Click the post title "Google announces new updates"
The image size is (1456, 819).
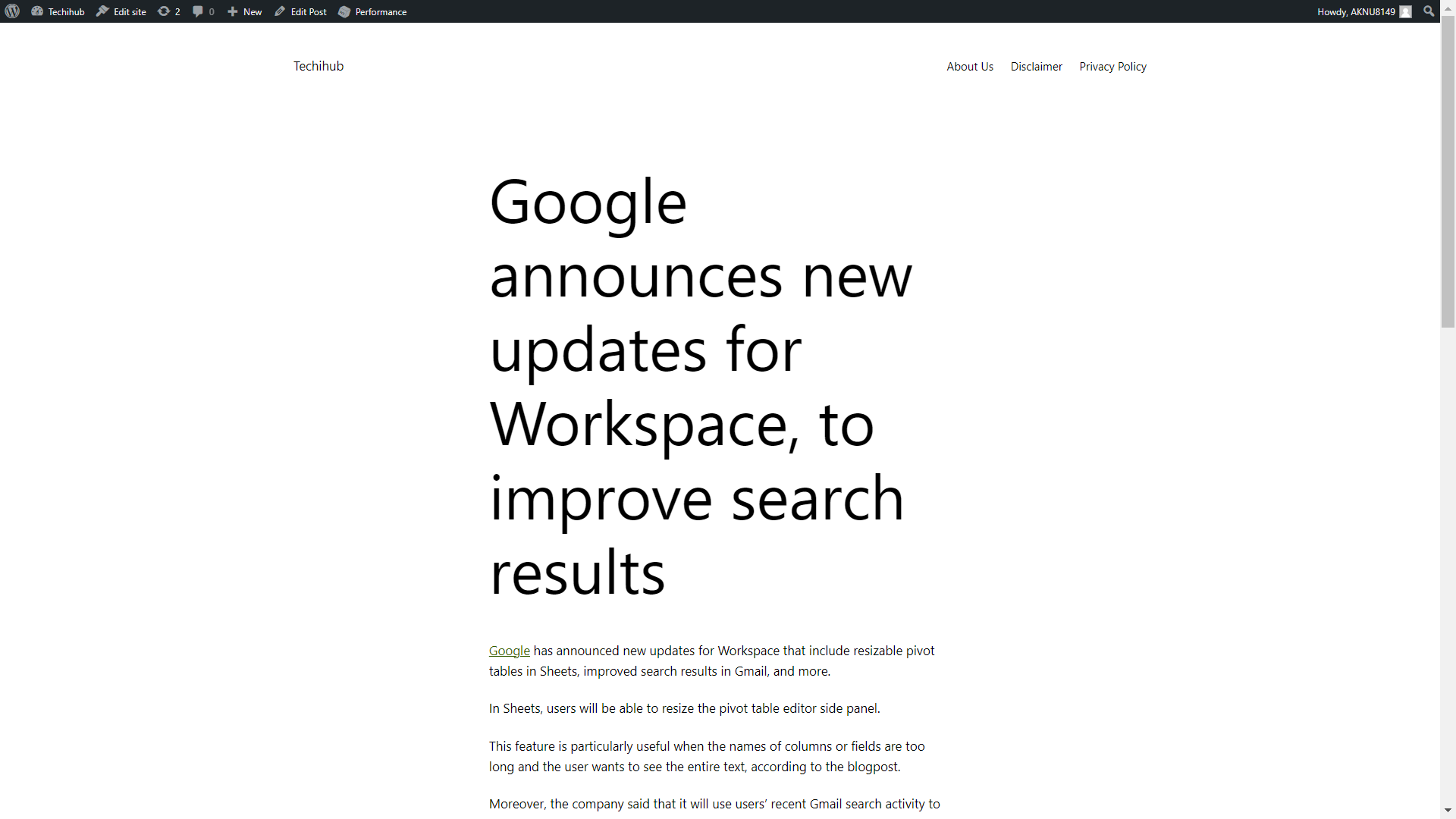tap(701, 387)
